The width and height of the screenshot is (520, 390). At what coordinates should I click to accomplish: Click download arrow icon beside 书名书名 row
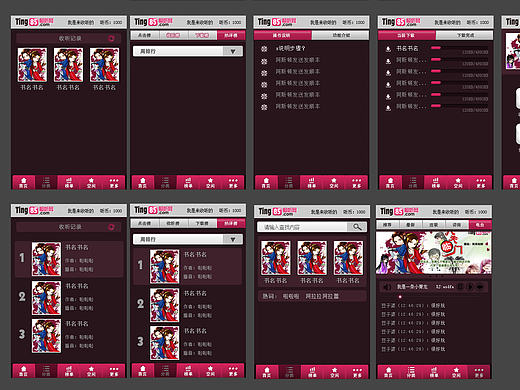(388, 49)
